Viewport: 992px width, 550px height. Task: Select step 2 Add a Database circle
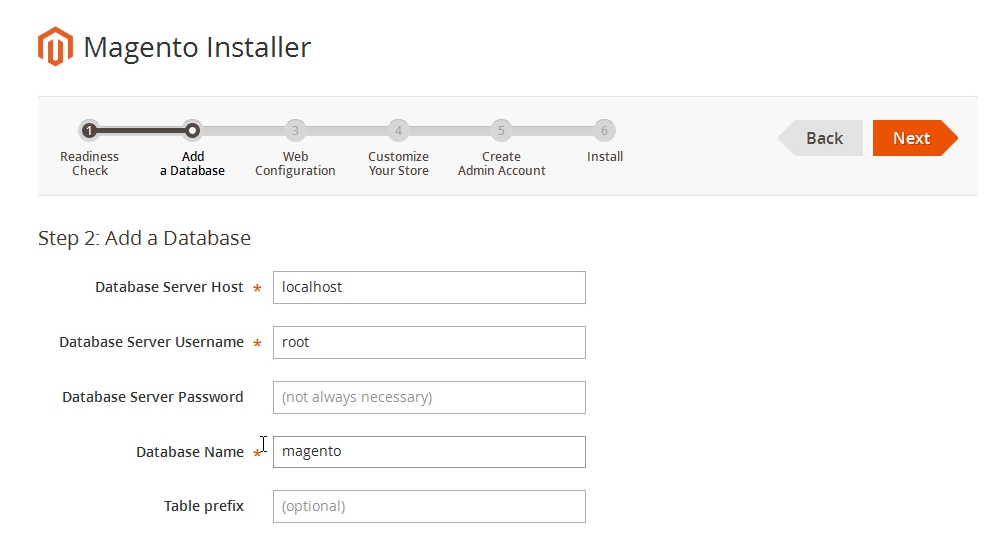(x=192, y=130)
